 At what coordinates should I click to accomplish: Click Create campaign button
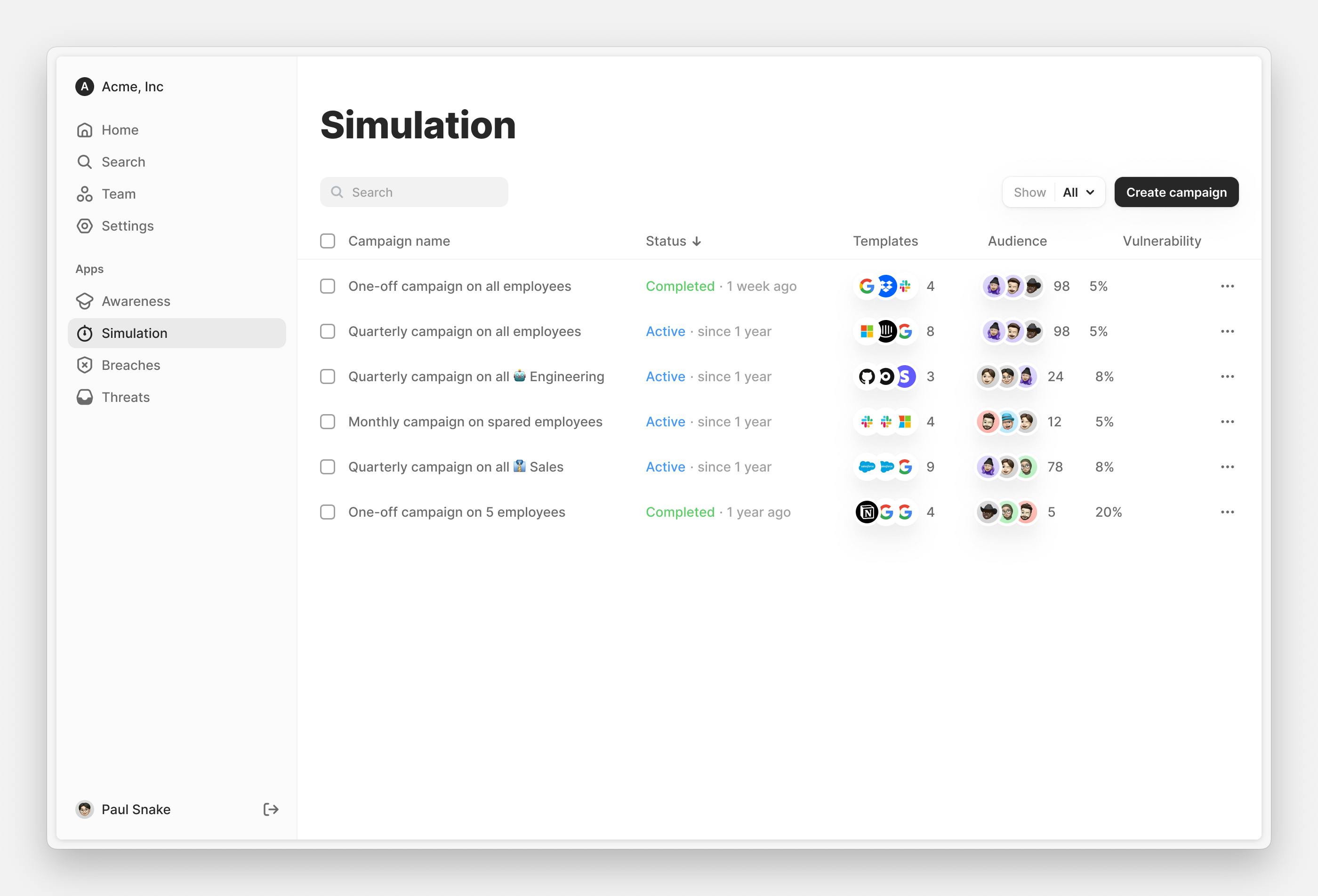[1176, 192]
